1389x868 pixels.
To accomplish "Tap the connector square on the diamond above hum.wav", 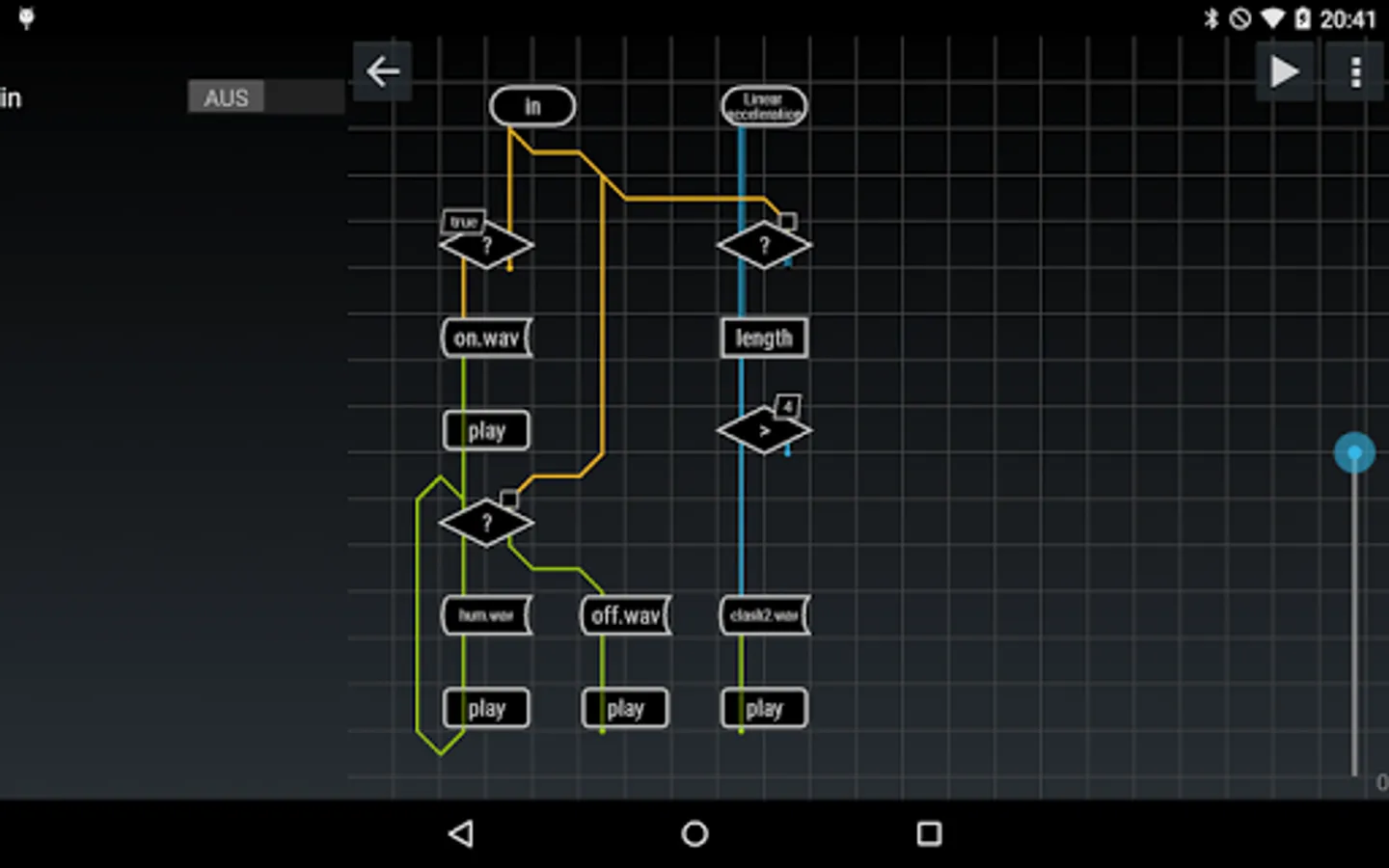I will pyautogui.click(x=509, y=499).
